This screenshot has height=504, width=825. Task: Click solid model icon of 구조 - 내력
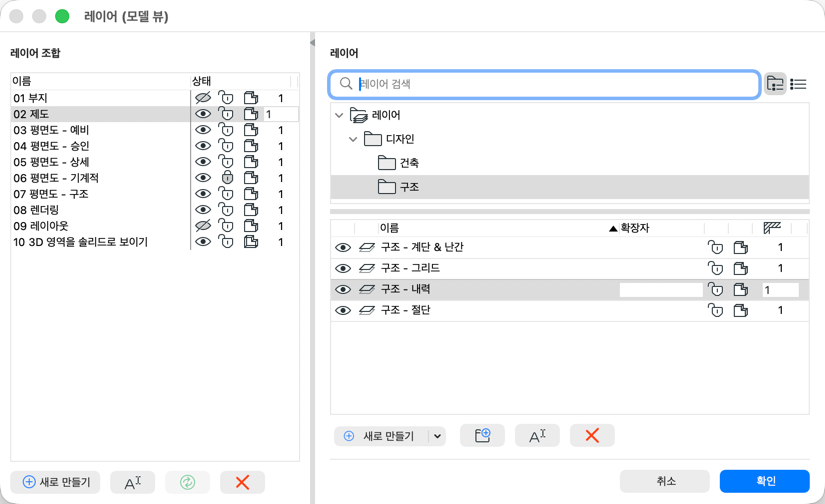pyautogui.click(x=741, y=289)
